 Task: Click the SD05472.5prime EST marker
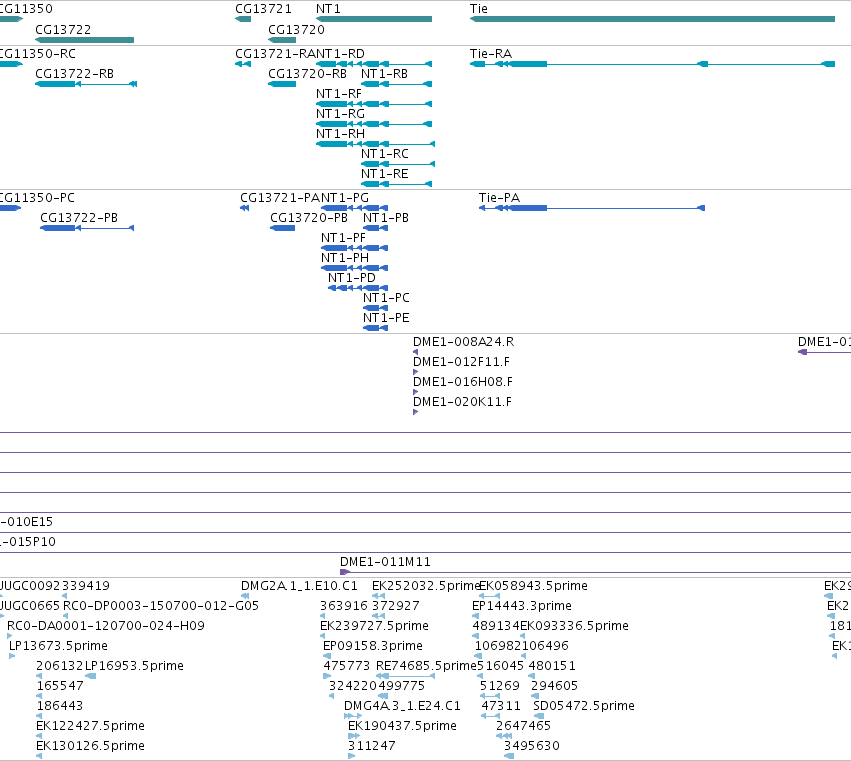pos(538,716)
